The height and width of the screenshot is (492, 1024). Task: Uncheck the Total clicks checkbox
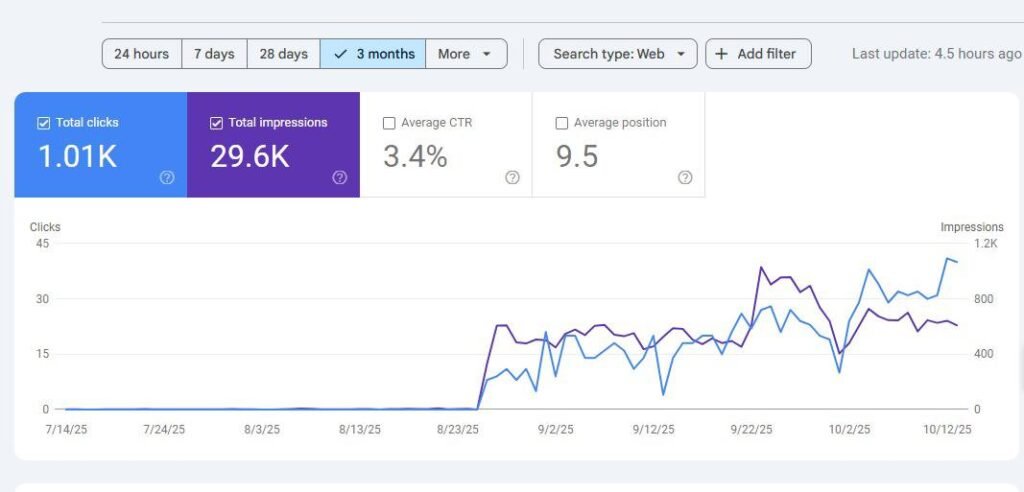click(x=43, y=123)
